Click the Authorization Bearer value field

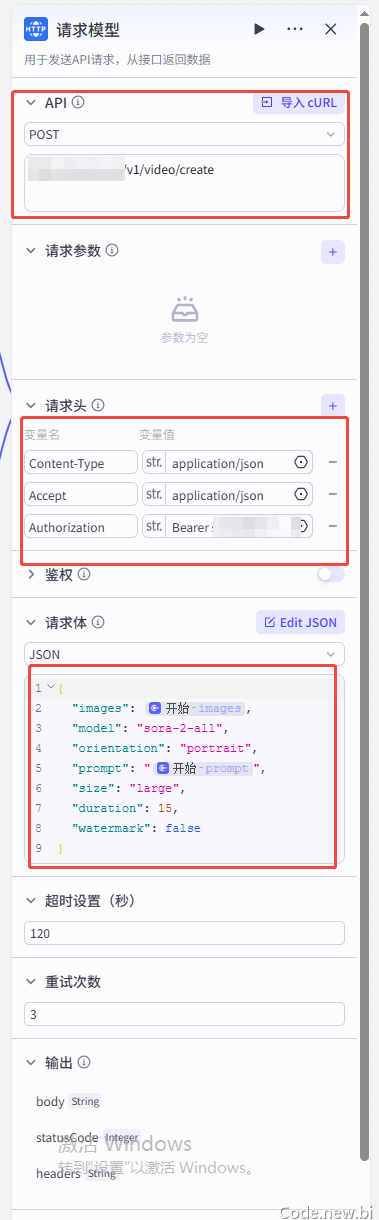(x=228, y=526)
